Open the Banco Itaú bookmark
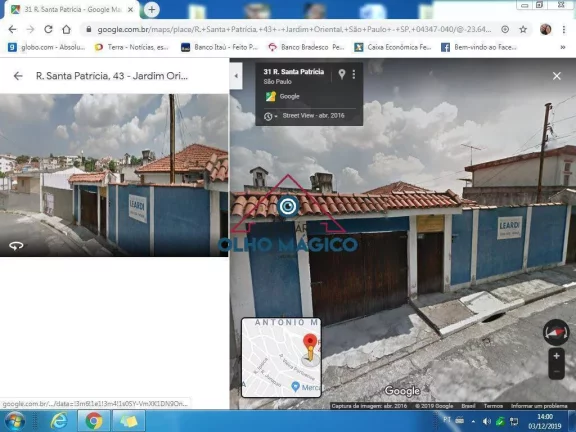Image resolution: width=576 pixels, height=432 pixels. click(x=219, y=47)
